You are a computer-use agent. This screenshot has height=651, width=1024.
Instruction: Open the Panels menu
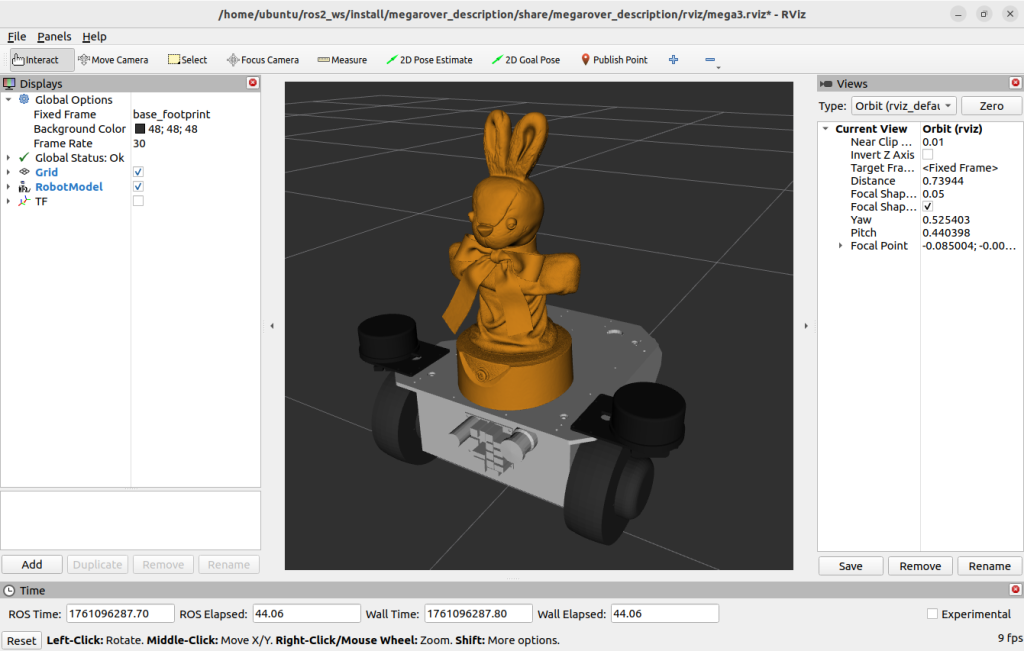click(x=54, y=37)
